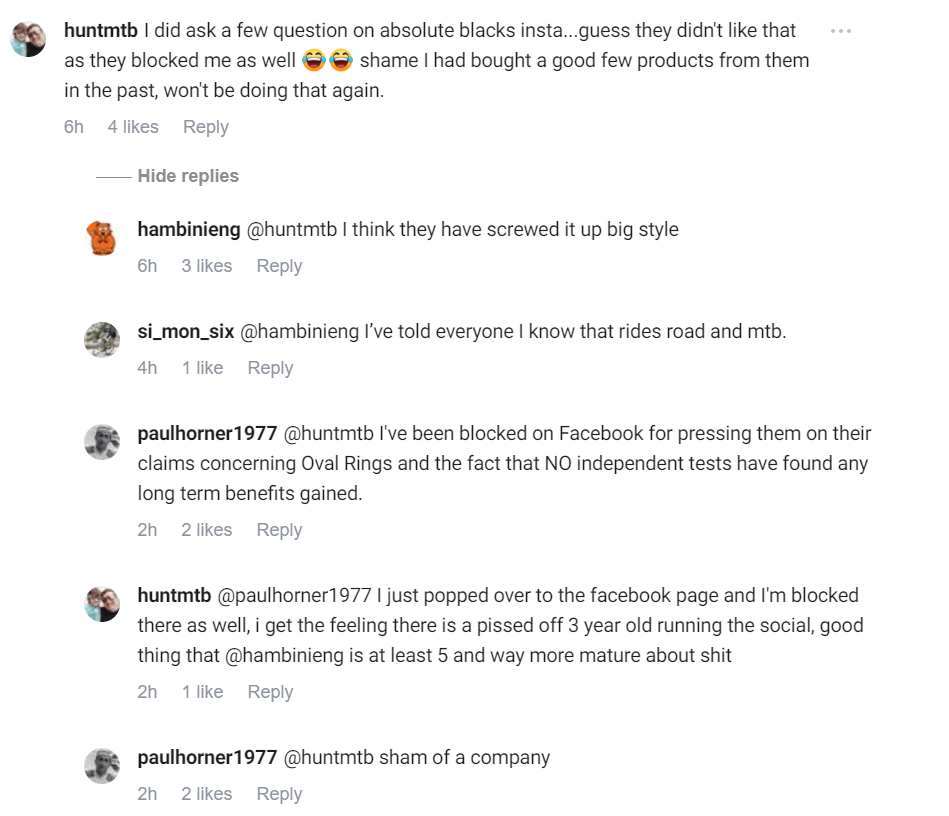
Task: Open the three-dot options menu on huntmtb's comment
Action: pyautogui.click(x=841, y=31)
